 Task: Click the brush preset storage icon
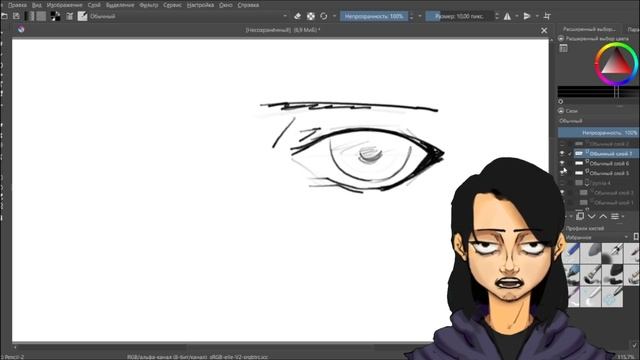pos(636,237)
